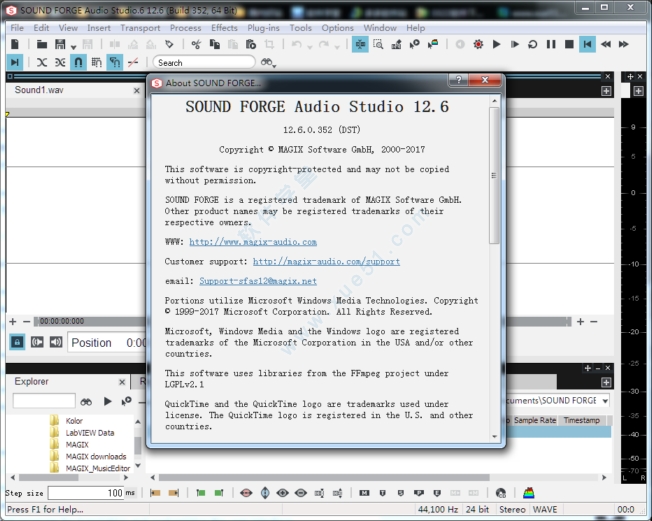The image size is (652, 521).
Task: Select the LabVIEW Data folder
Action: pos(89,432)
